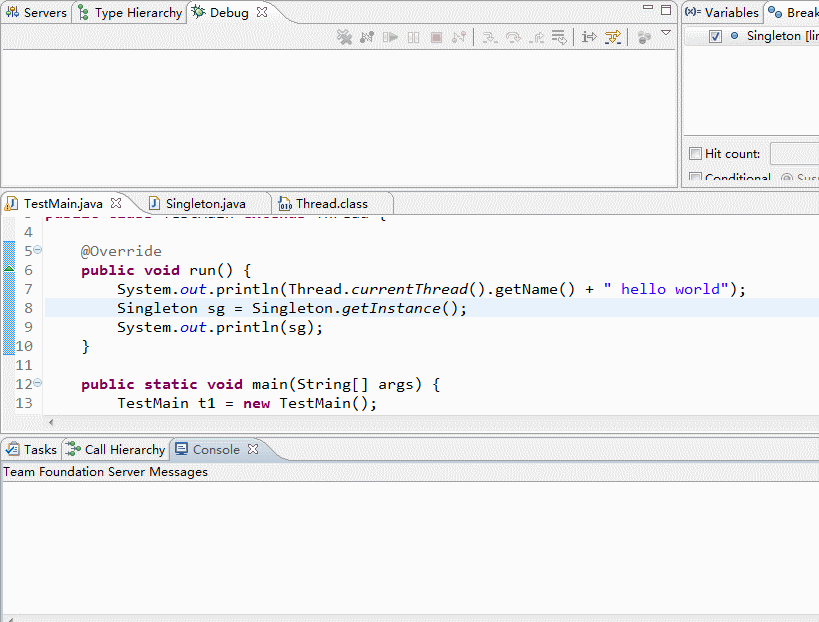Click the 'hello world' string literal
The height and width of the screenshot is (622, 819).
pyautogui.click(x=665, y=289)
